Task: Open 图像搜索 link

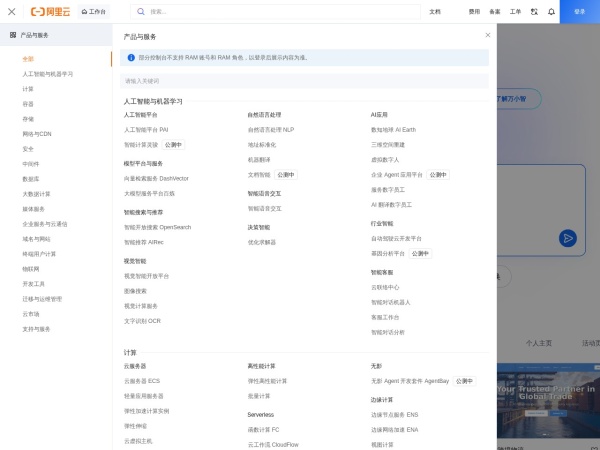Action: [x=135, y=291]
